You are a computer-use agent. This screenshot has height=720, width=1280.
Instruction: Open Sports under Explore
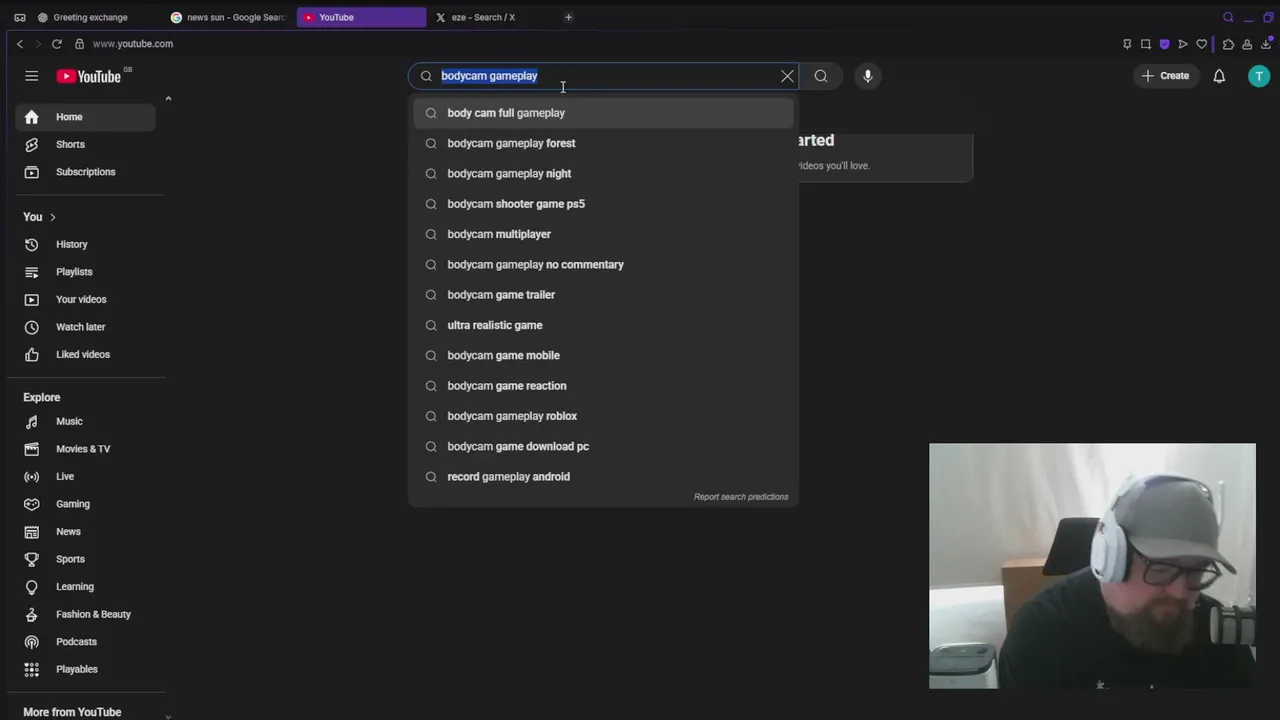[85, 559]
